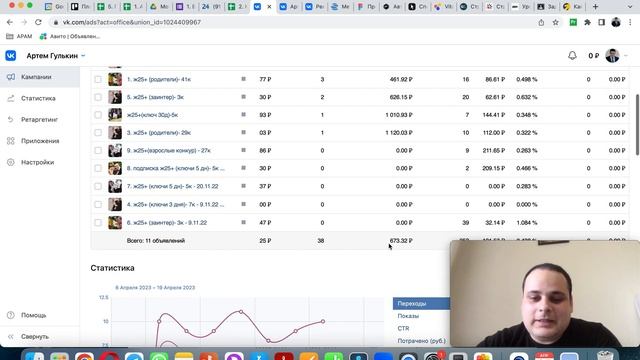Click the browser forward arrow
The width and height of the screenshot is (640, 360).
(24, 22)
